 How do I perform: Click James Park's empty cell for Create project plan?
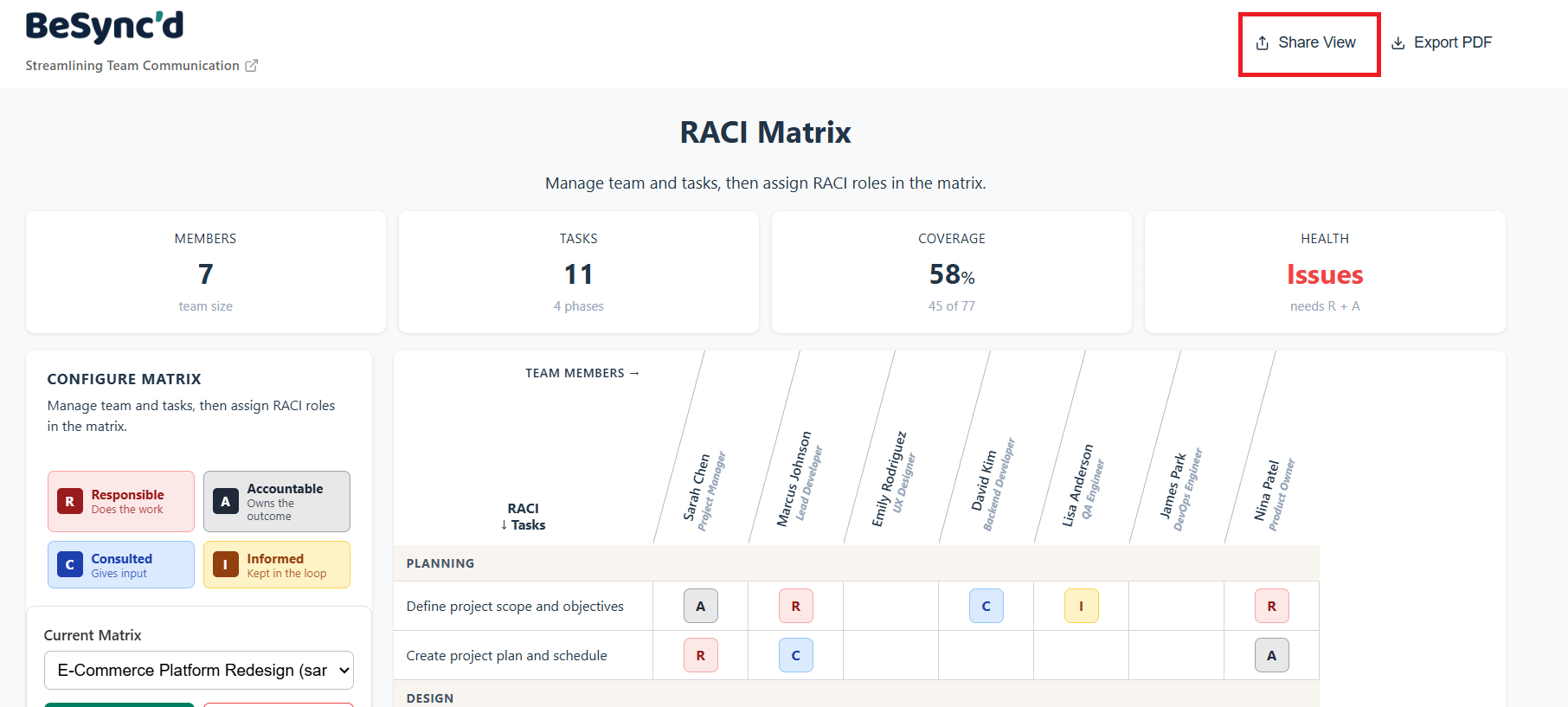tap(1177, 656)
